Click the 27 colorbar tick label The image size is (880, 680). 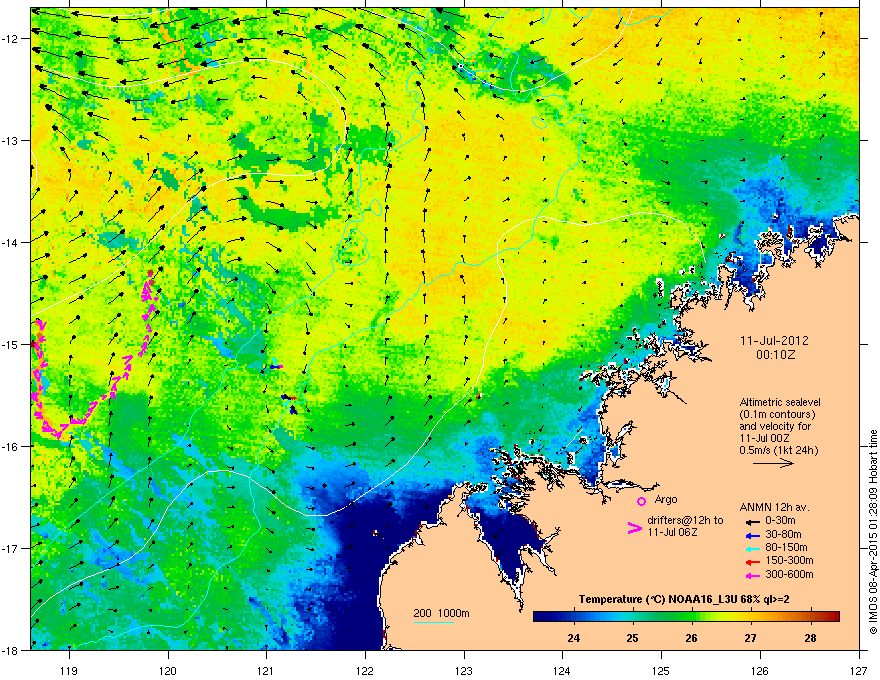tap(750, 638)
